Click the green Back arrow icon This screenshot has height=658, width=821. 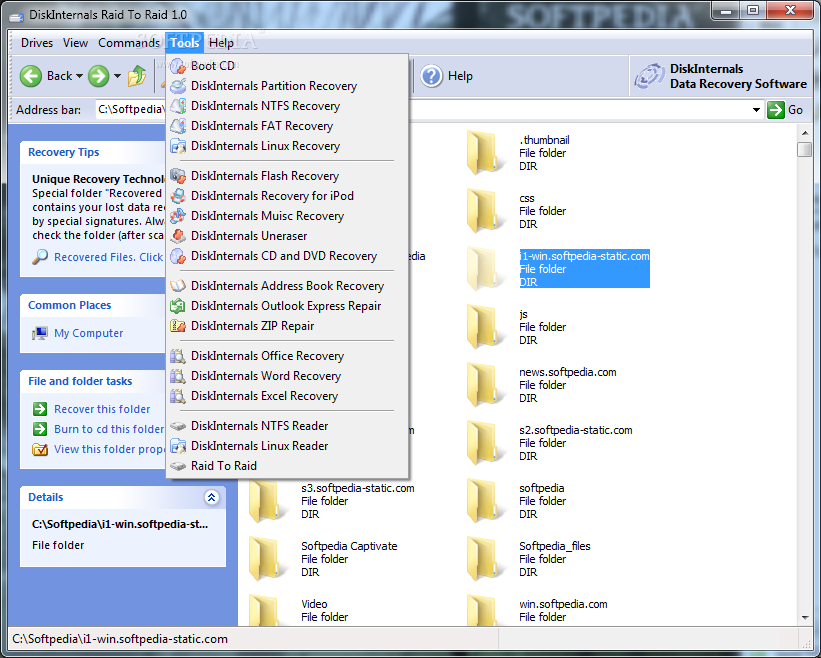[x=31, y=76]
